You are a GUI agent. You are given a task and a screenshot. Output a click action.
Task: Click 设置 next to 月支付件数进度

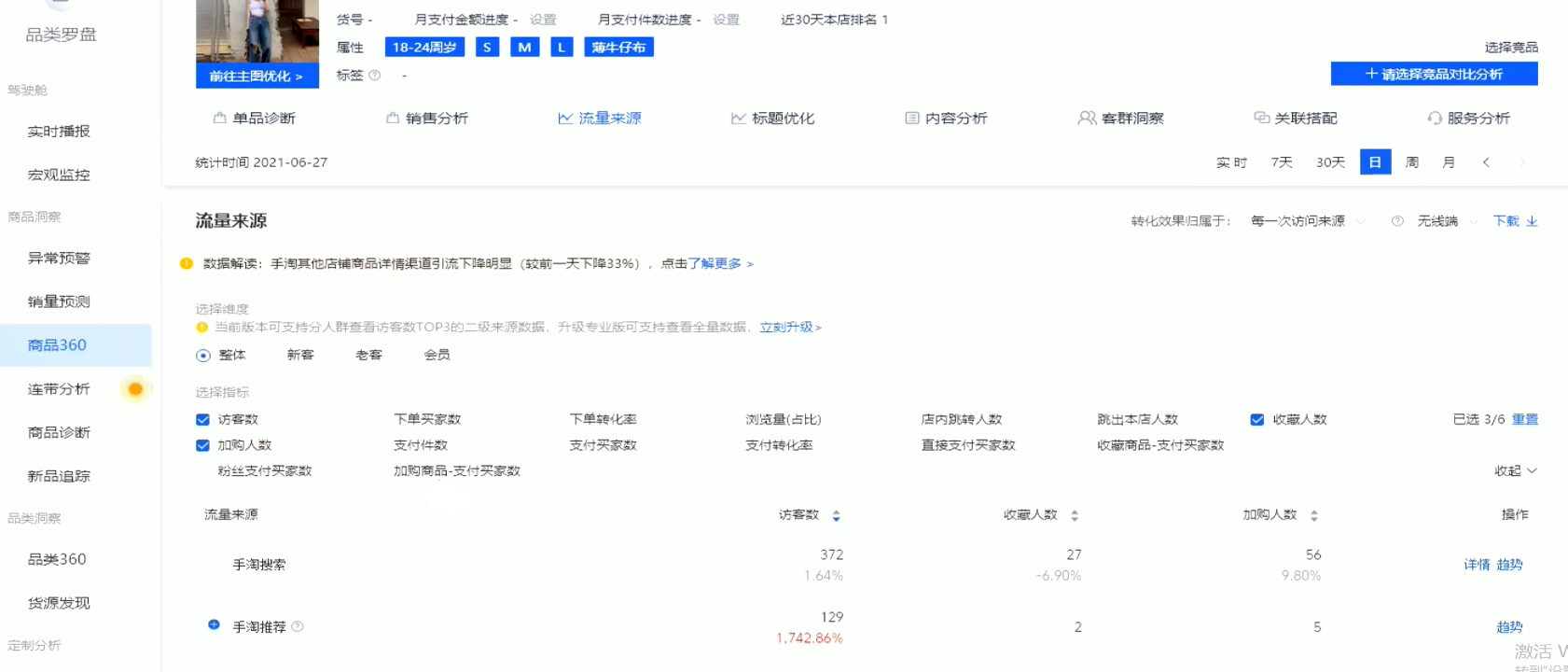726,20
